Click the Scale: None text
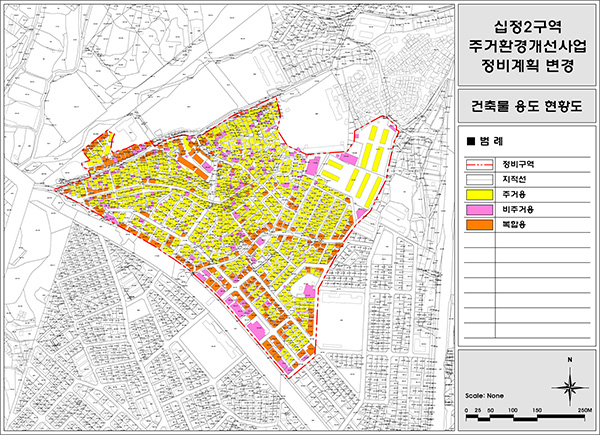This screenshot has width=600, height=435. [x=488, y=396]
